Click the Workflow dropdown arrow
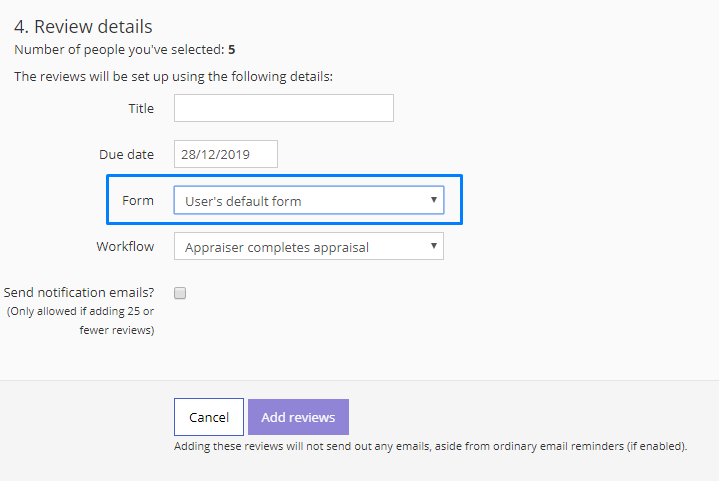The width and height of the screenshot is (719, 481). tap(433, 246)
